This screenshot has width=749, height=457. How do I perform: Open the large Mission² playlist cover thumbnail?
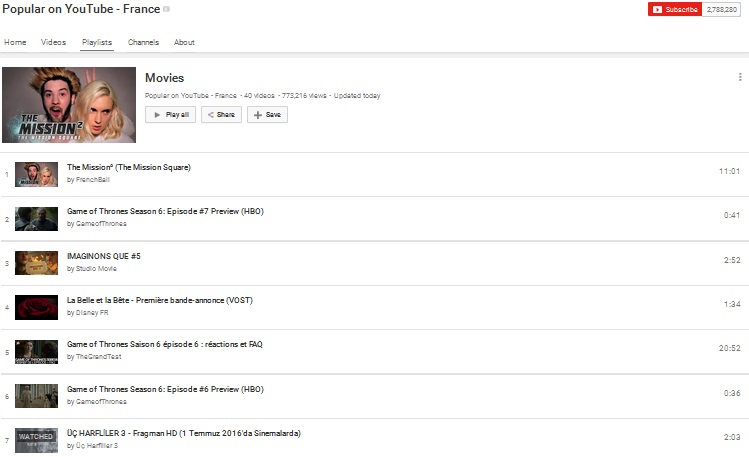[69, 105]
